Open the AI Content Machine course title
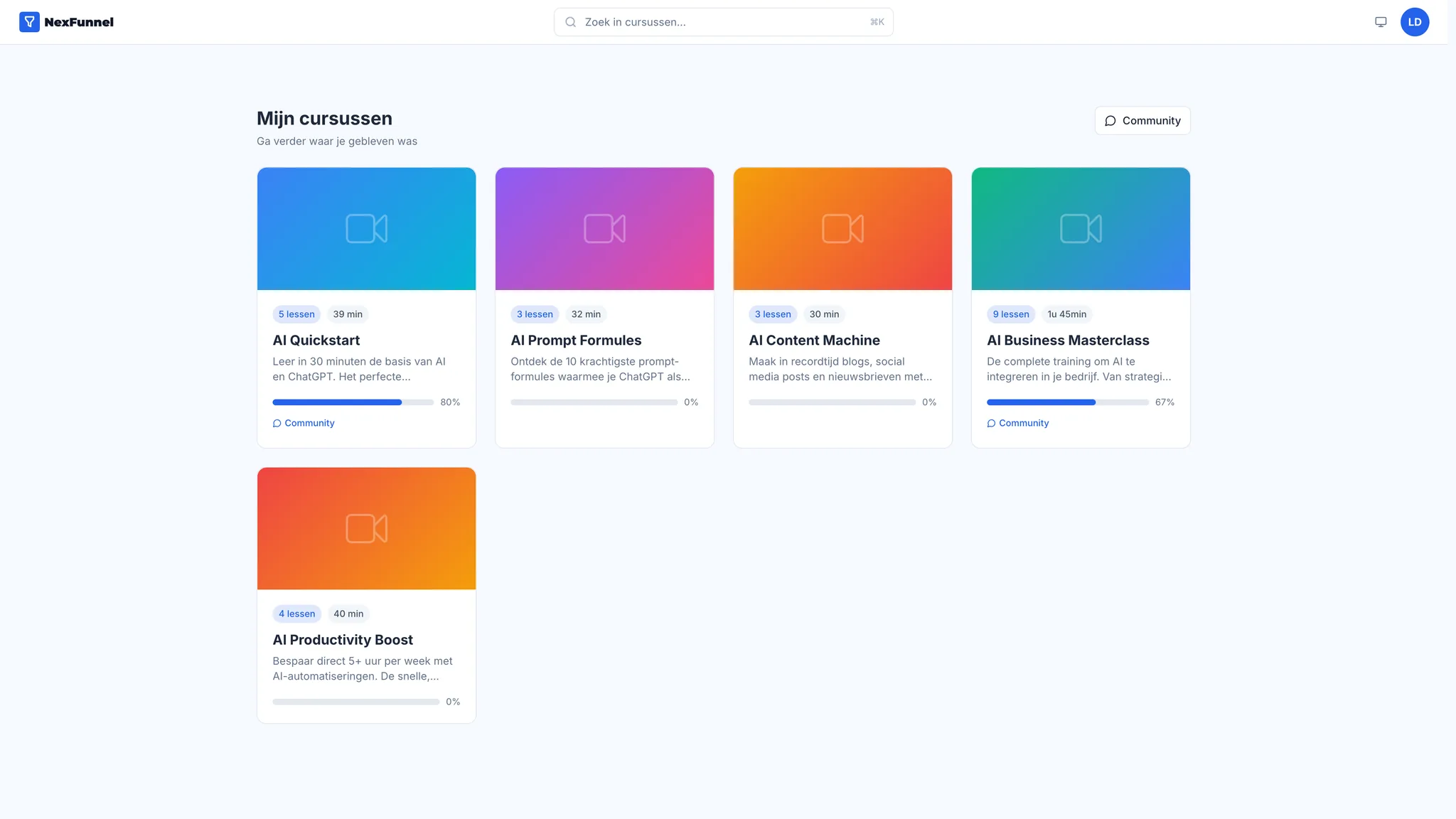This screenshot has height=819, width=1456. [814, 341]
